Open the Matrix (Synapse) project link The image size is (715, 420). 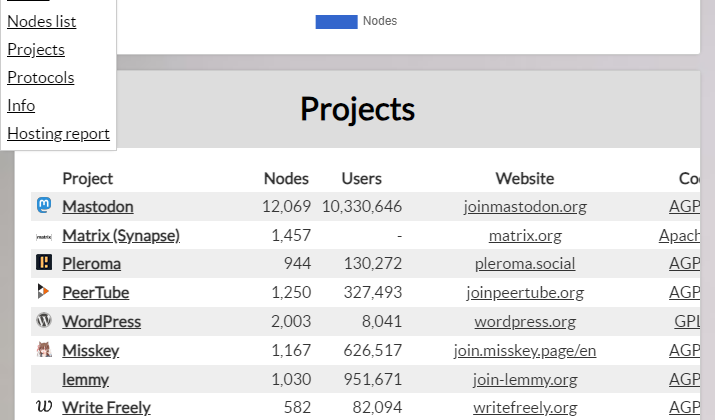pyautogui.click(x=121, y=235)
